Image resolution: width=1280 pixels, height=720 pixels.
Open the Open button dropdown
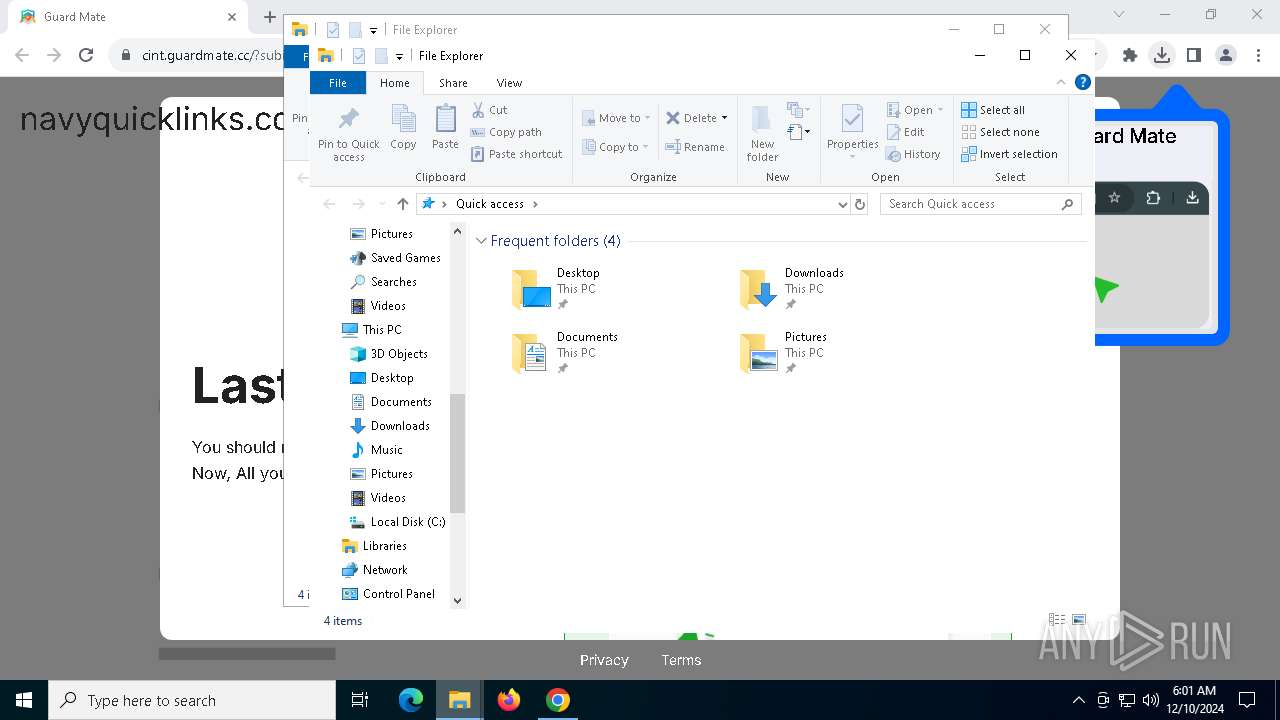point(940,110)
